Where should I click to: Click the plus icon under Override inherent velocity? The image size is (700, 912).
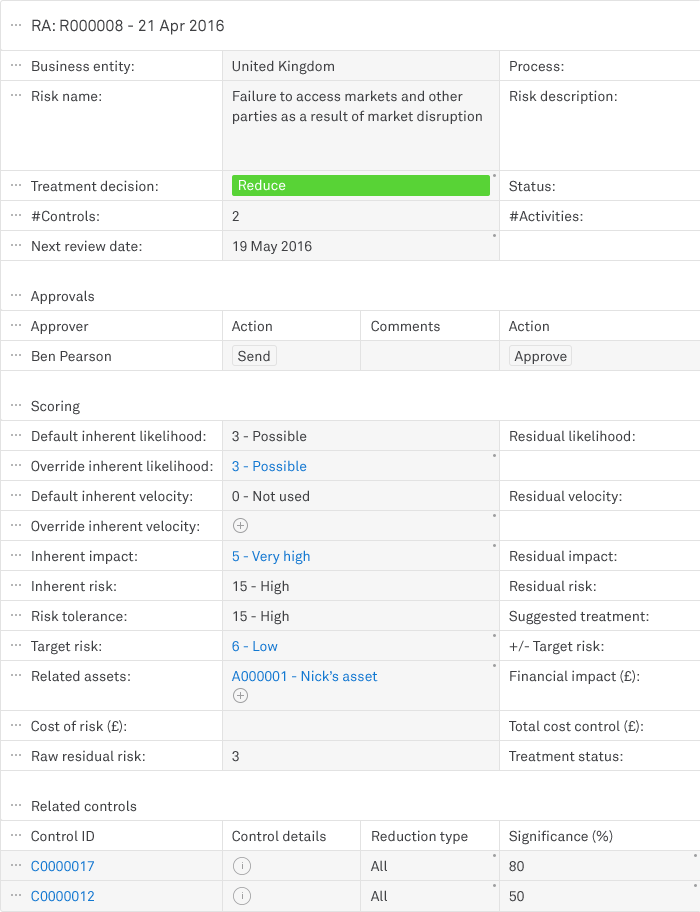click(240, 525)
